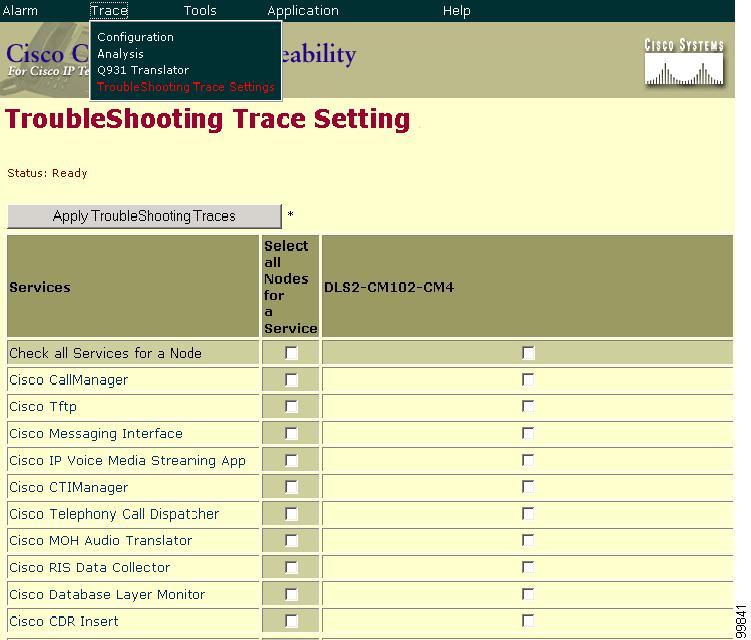The image size is (751, 640).
Task: Click Cisco RIS Data Collector label
Action: pos(90,567)
